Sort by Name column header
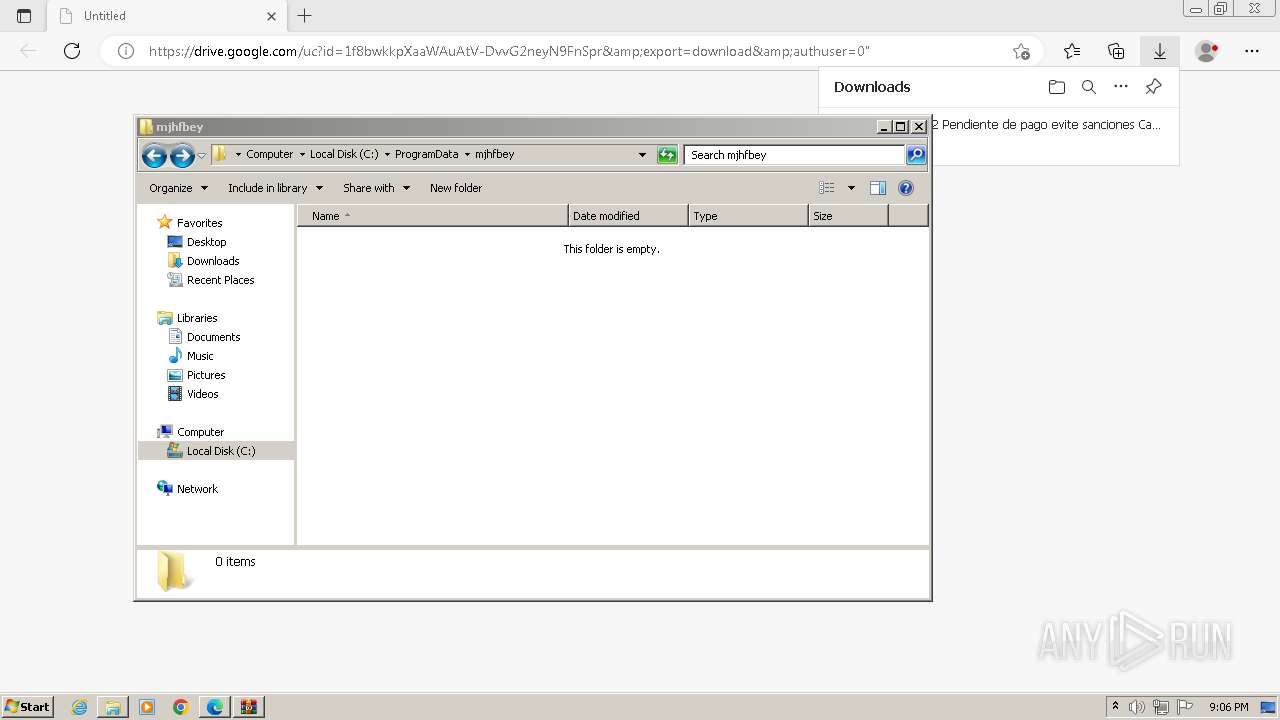Screen dimensions: 1280x720 [x=432, y=216]
